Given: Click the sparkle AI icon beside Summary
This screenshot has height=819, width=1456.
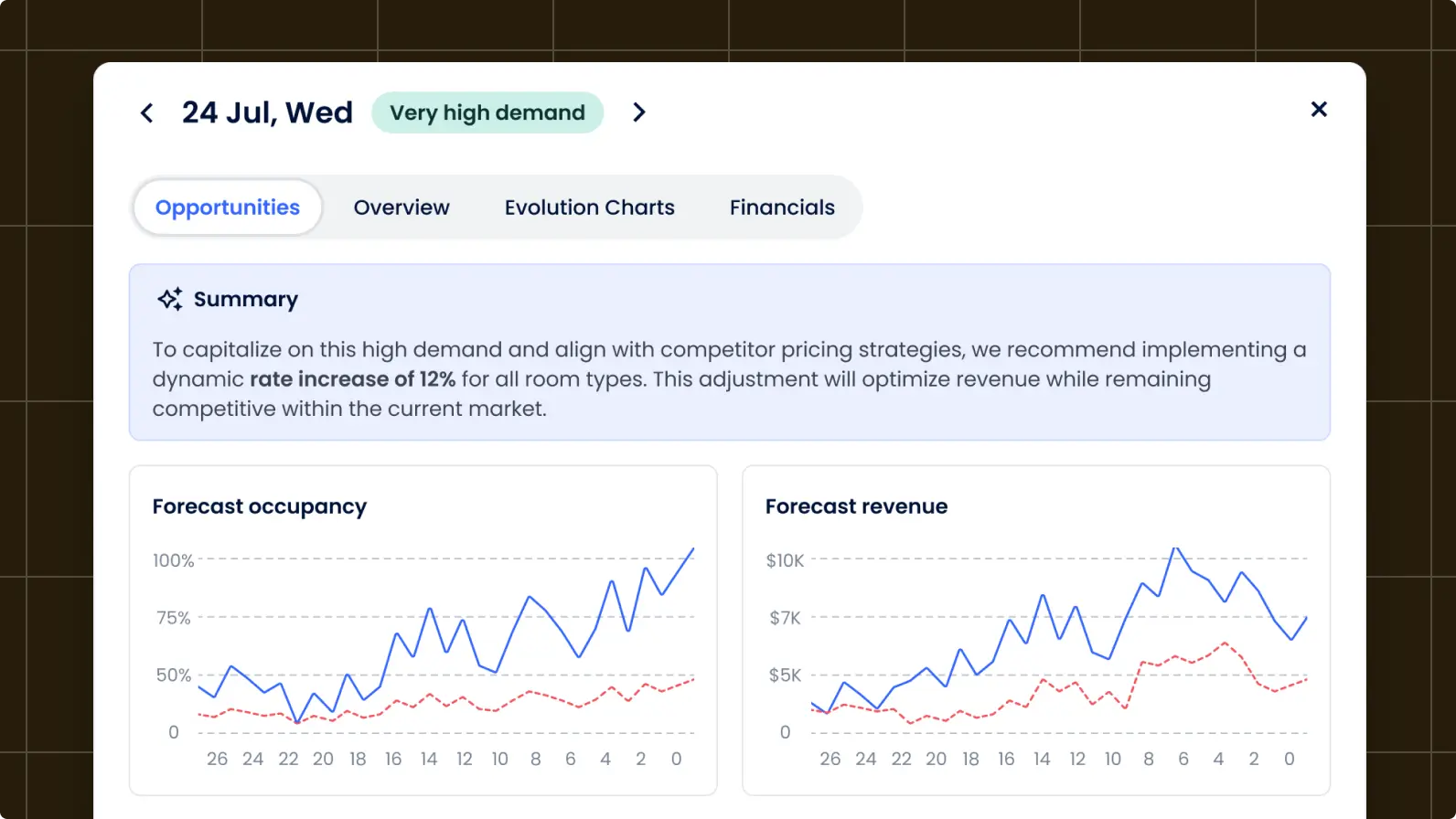Looking at the screenshot, I should pyautogui.click(x=169, y=299).
